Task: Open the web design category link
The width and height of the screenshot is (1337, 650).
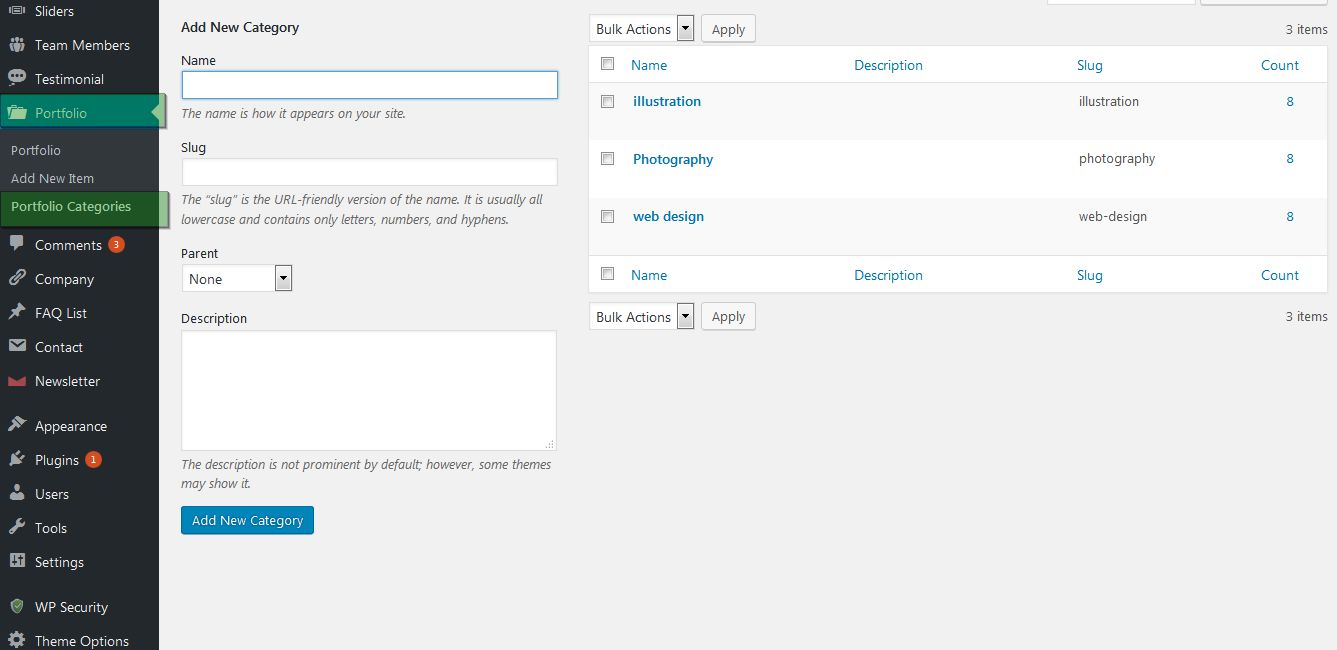Action: click(x=668, y=216)
